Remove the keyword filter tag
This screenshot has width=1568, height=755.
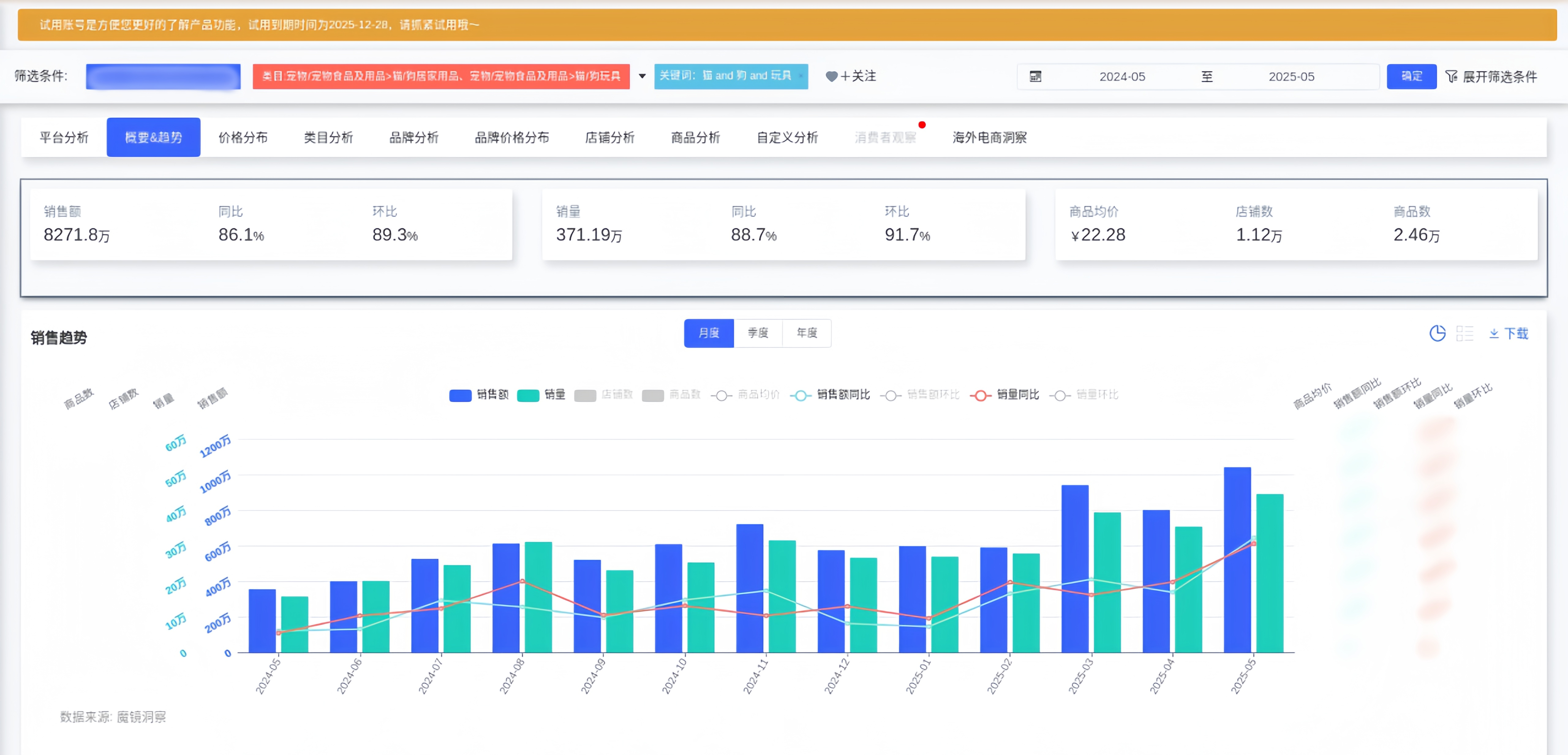[x=801, y=76]
